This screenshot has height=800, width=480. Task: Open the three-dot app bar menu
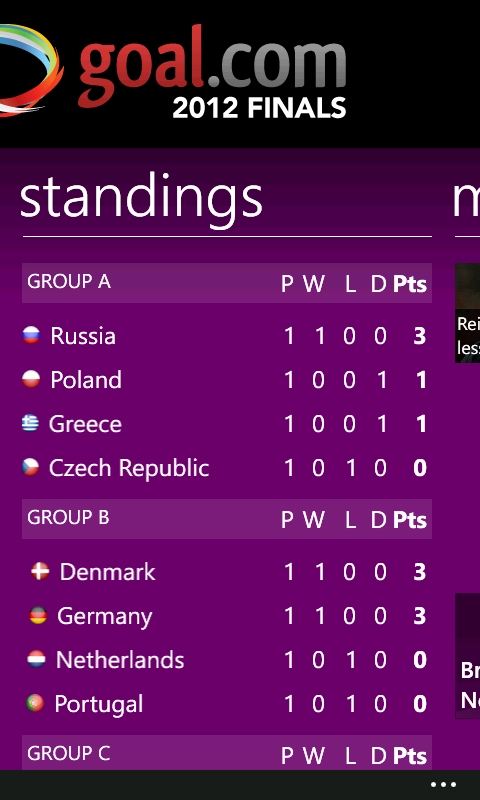click(443, 785)
